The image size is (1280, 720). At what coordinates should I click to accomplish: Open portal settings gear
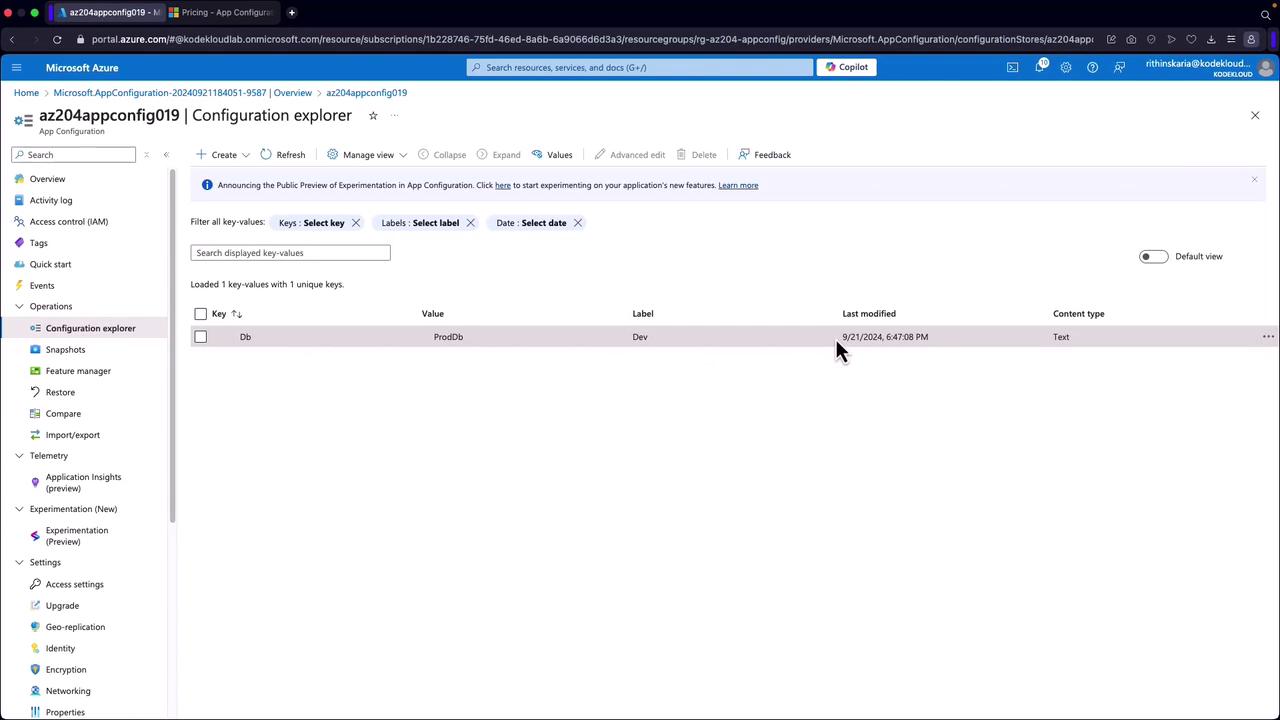click(1066, 67)
